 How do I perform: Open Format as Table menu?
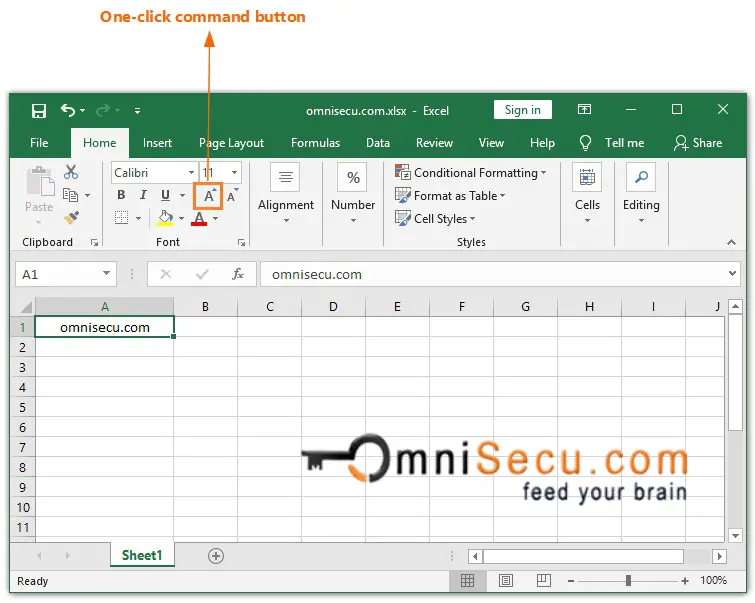450,196
